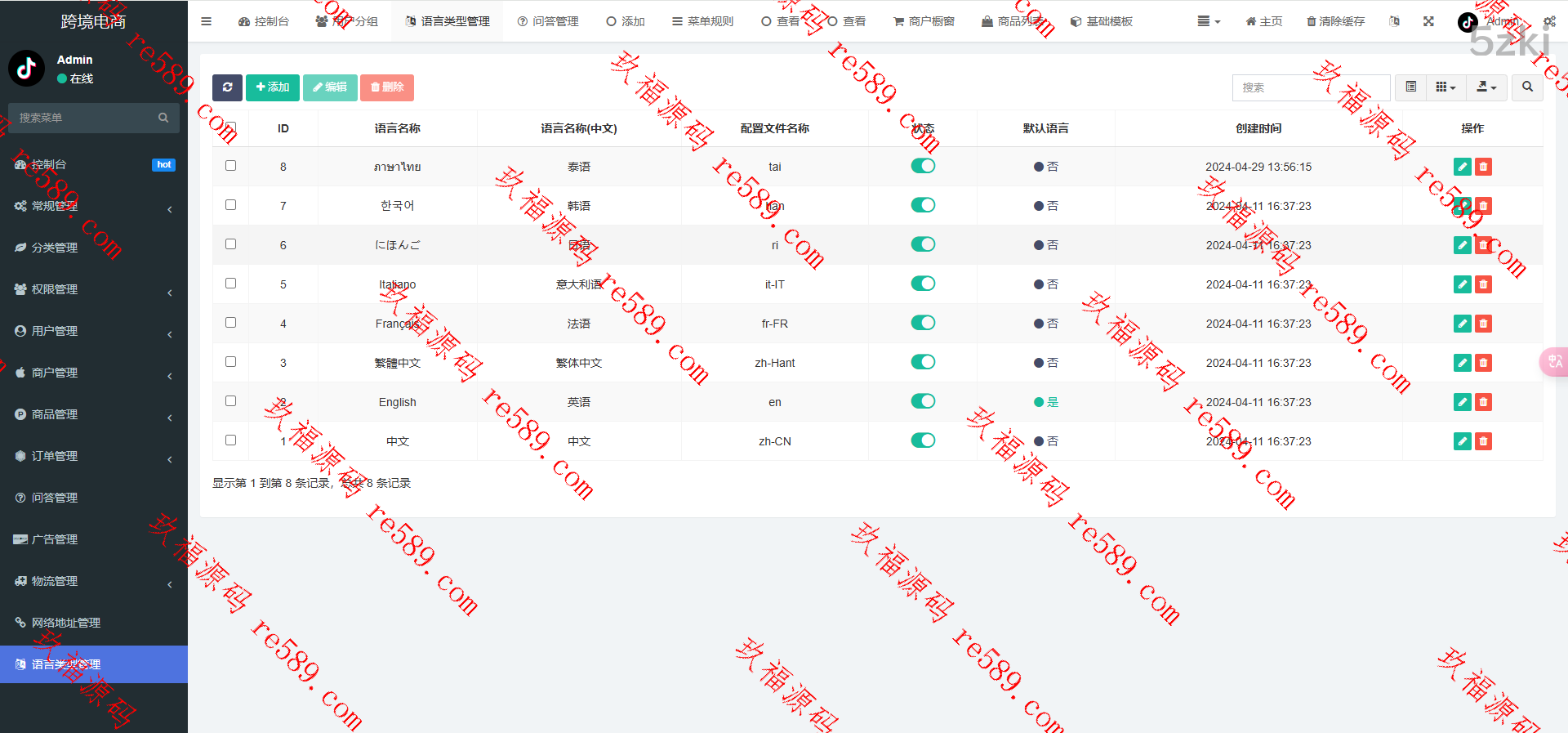Disable the status switch for Italiano
This screenshot has height=733, width=1568.
tap(923, 284)
